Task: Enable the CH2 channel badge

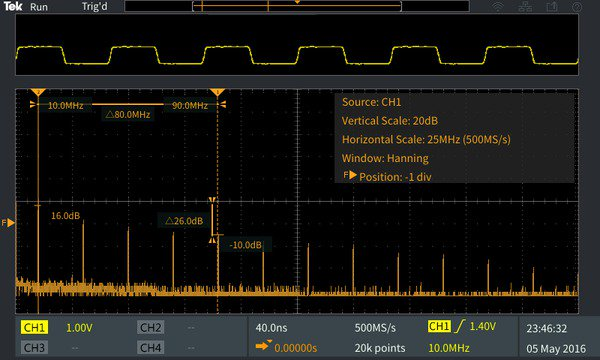Action: (150, 327)
